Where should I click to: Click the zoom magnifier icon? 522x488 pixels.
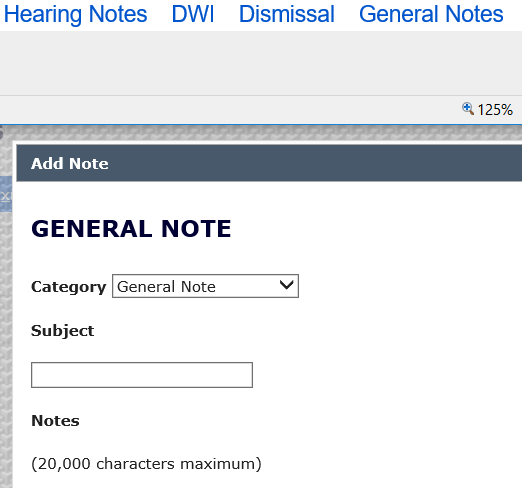click(x=468, y=109)
